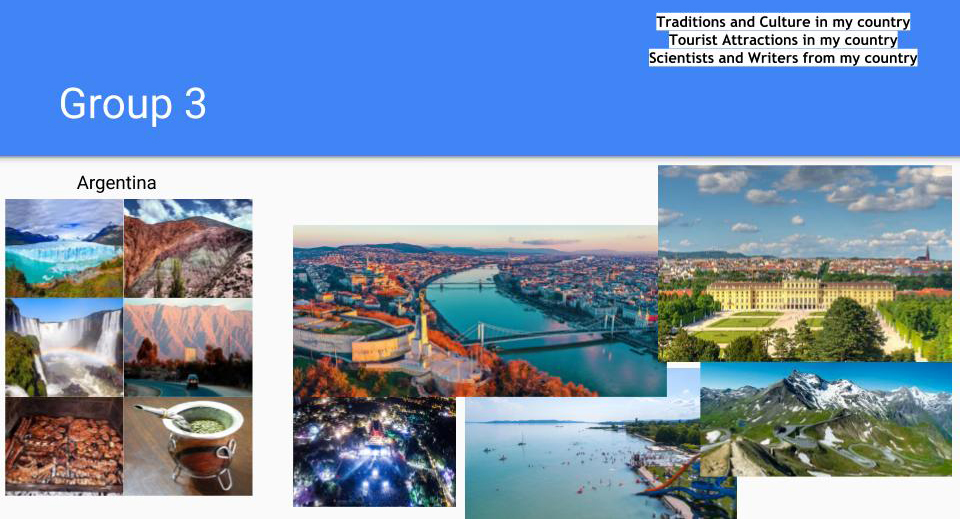This screenshot has width=960, height=519.
Task: Click blank white space below the Argentina collage
Action: click(x=128, y=508)
